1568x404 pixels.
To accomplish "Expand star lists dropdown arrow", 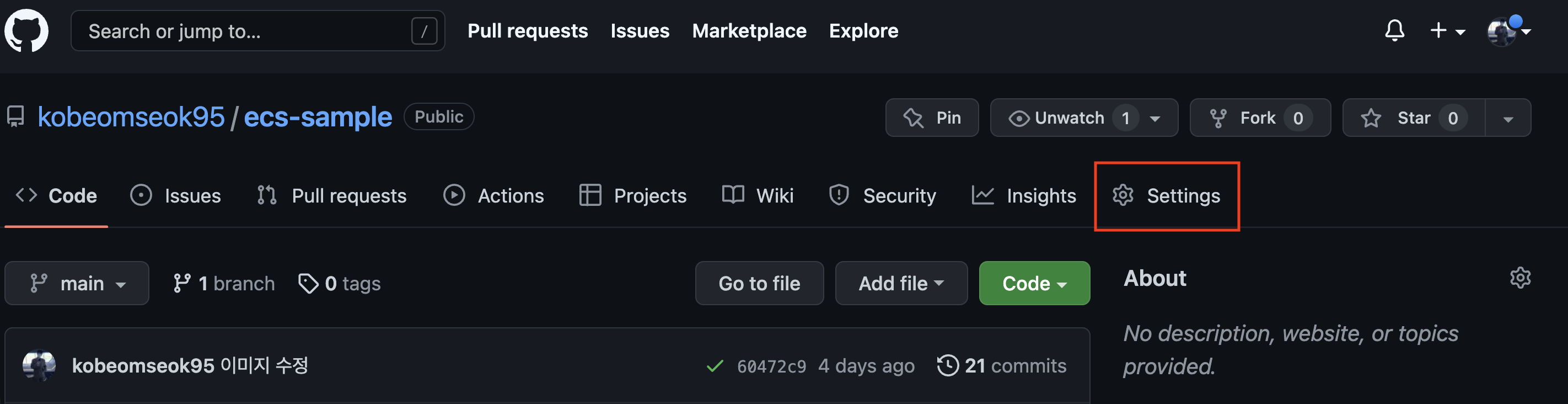I will tap(1508, 118).
